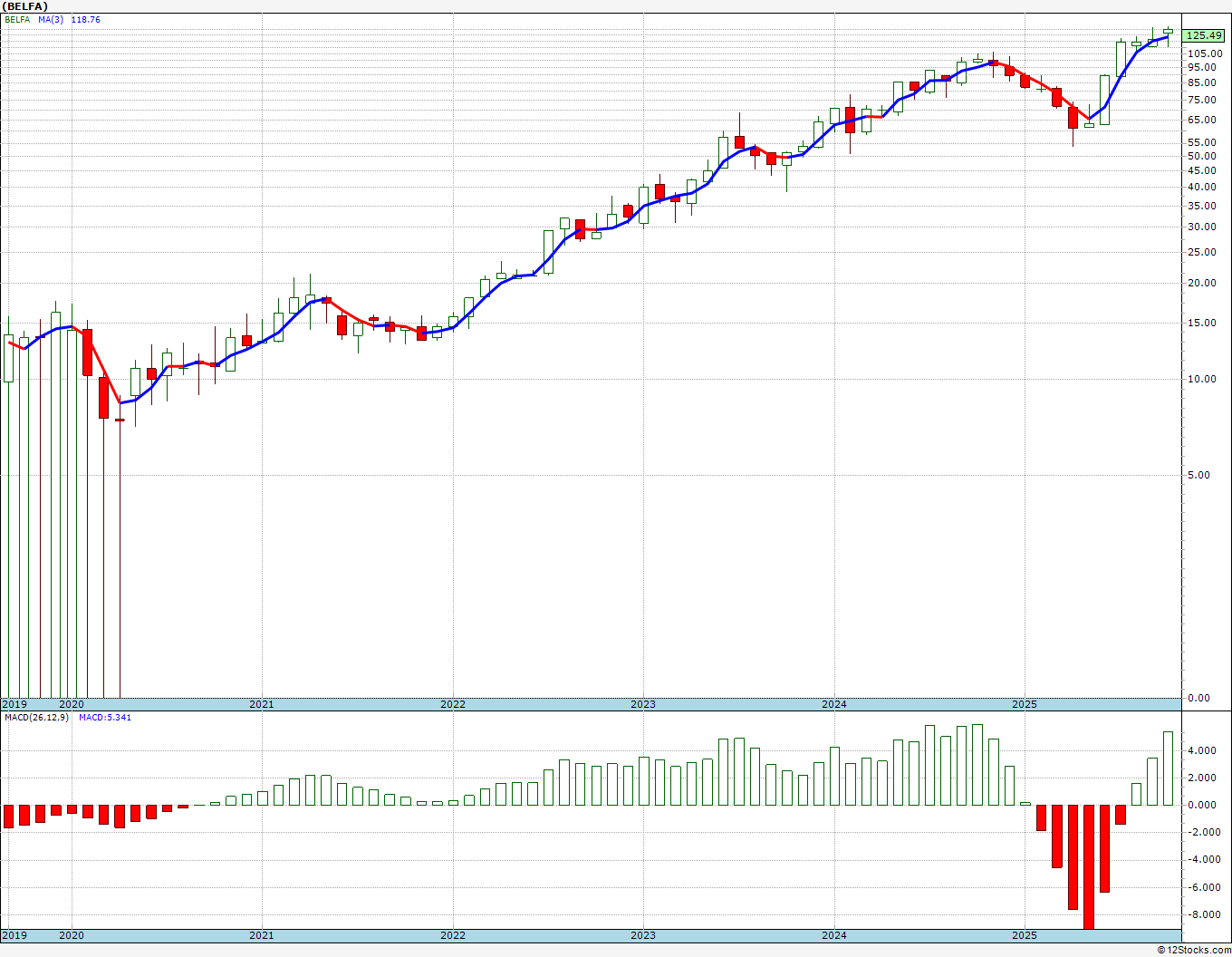Image resolution: width=1232 pixels, height=957 pixels.
Task: Click the current price tag 125.49
Action: (1204, 35)
